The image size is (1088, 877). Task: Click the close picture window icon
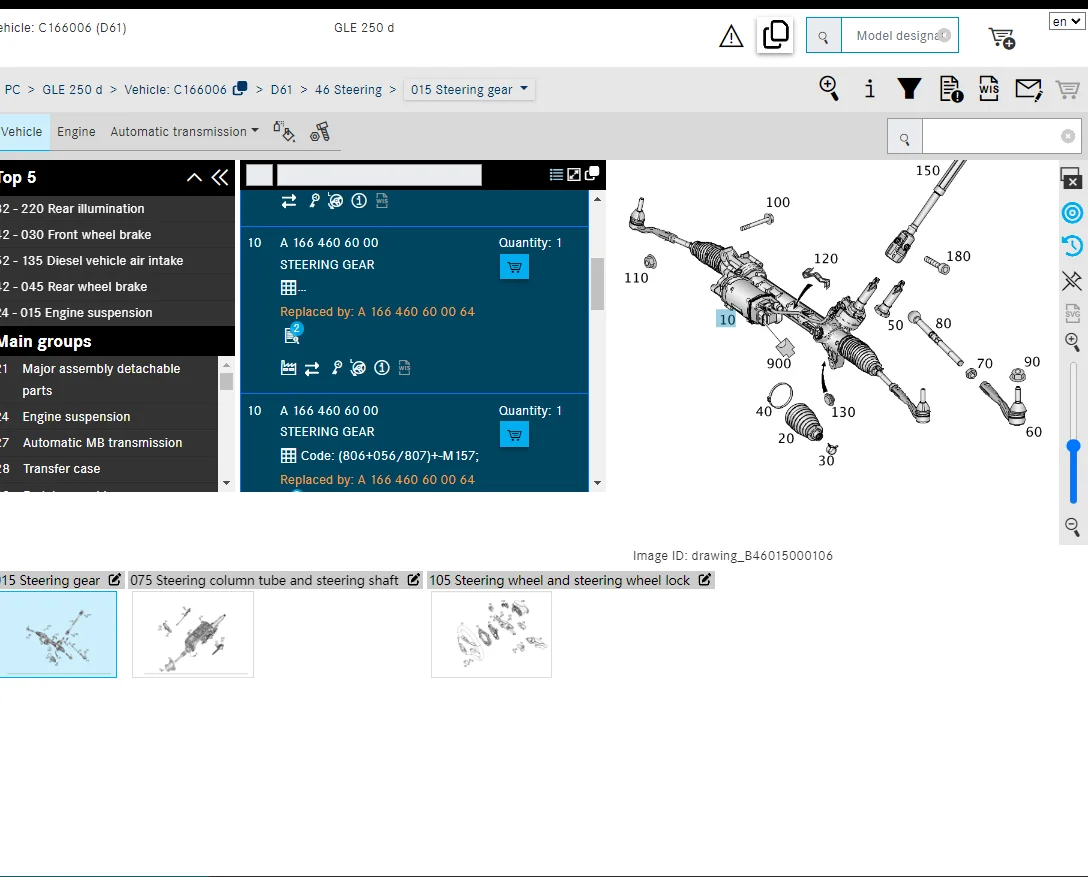[x=1071, y=178]
